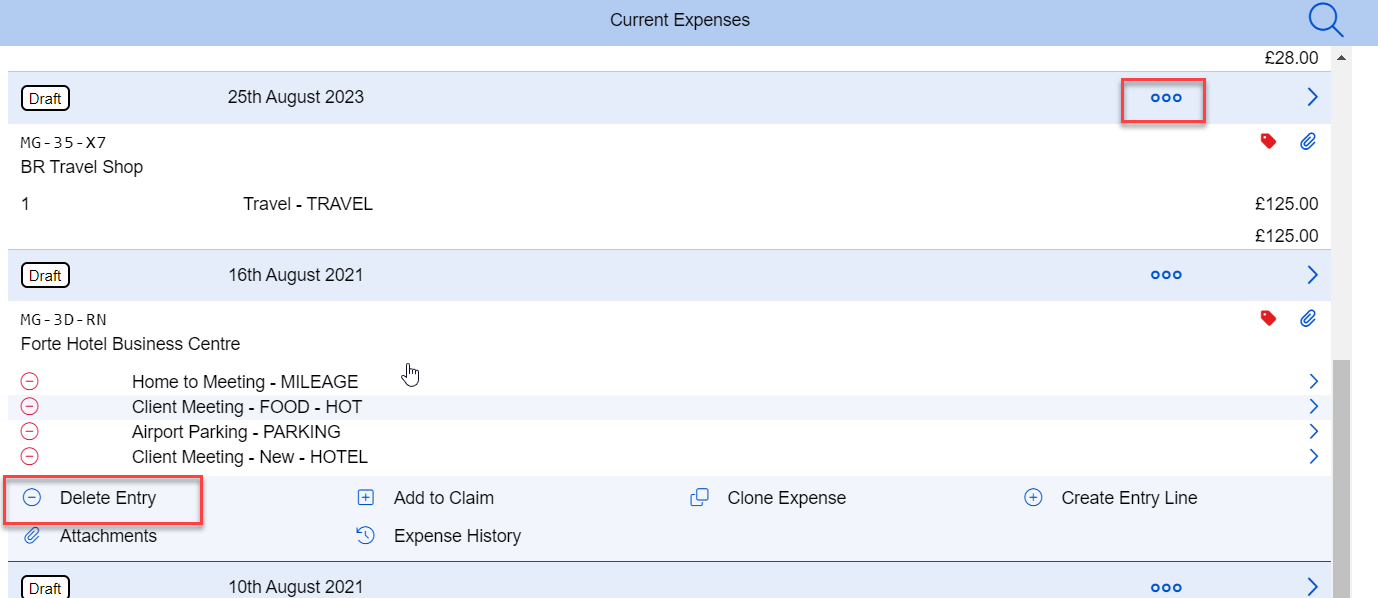Click the 10th August 2021 date
The image size is (1378, 598).
(296, 587)
